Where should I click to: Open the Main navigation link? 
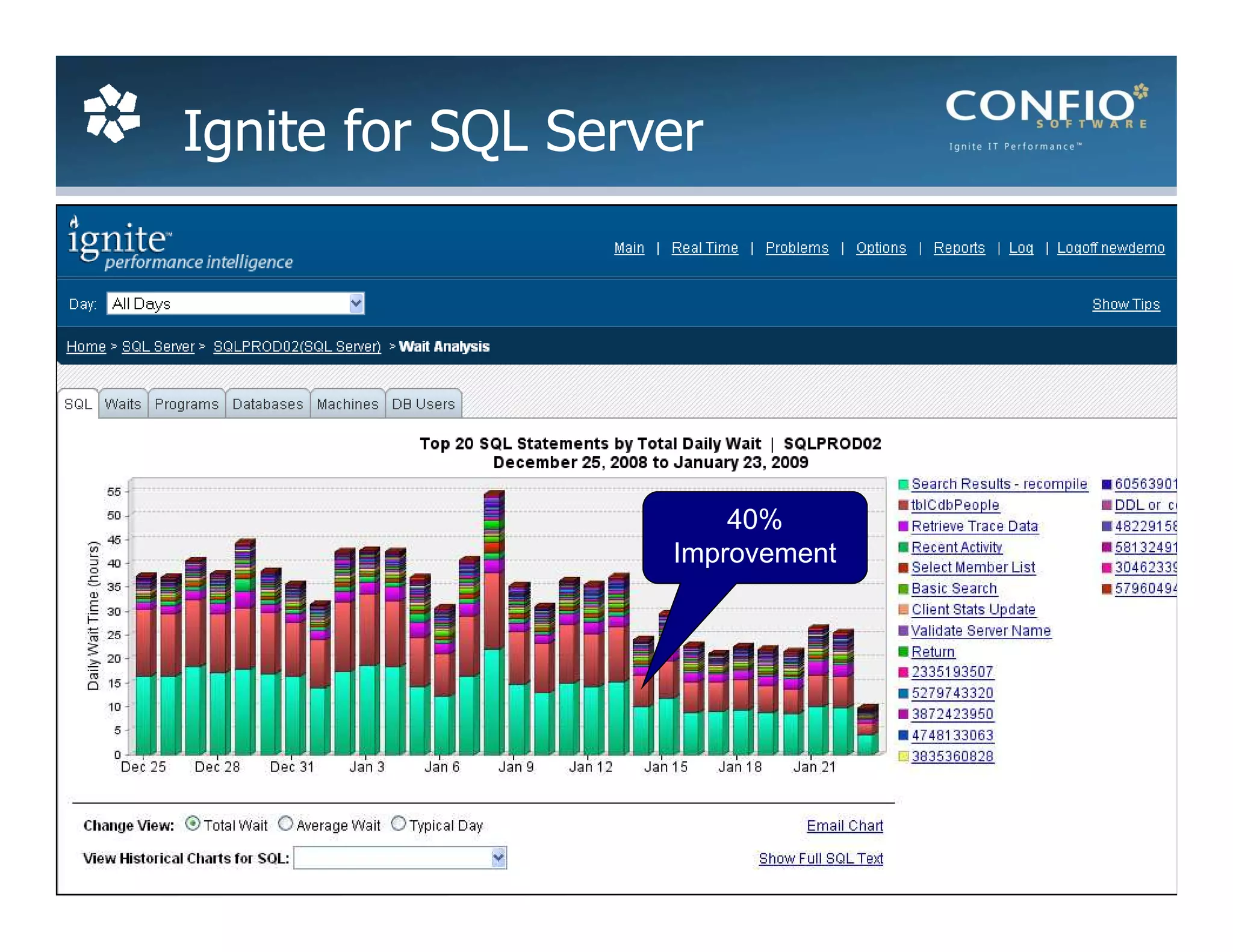[629, 248]
